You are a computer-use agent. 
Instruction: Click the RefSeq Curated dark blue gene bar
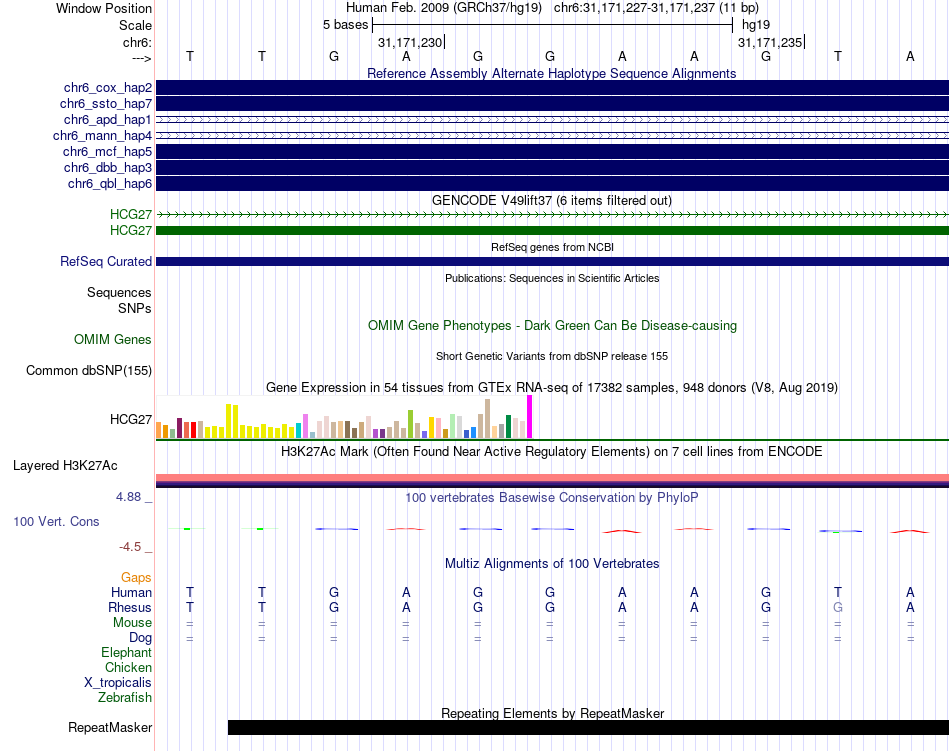[552, 262]
